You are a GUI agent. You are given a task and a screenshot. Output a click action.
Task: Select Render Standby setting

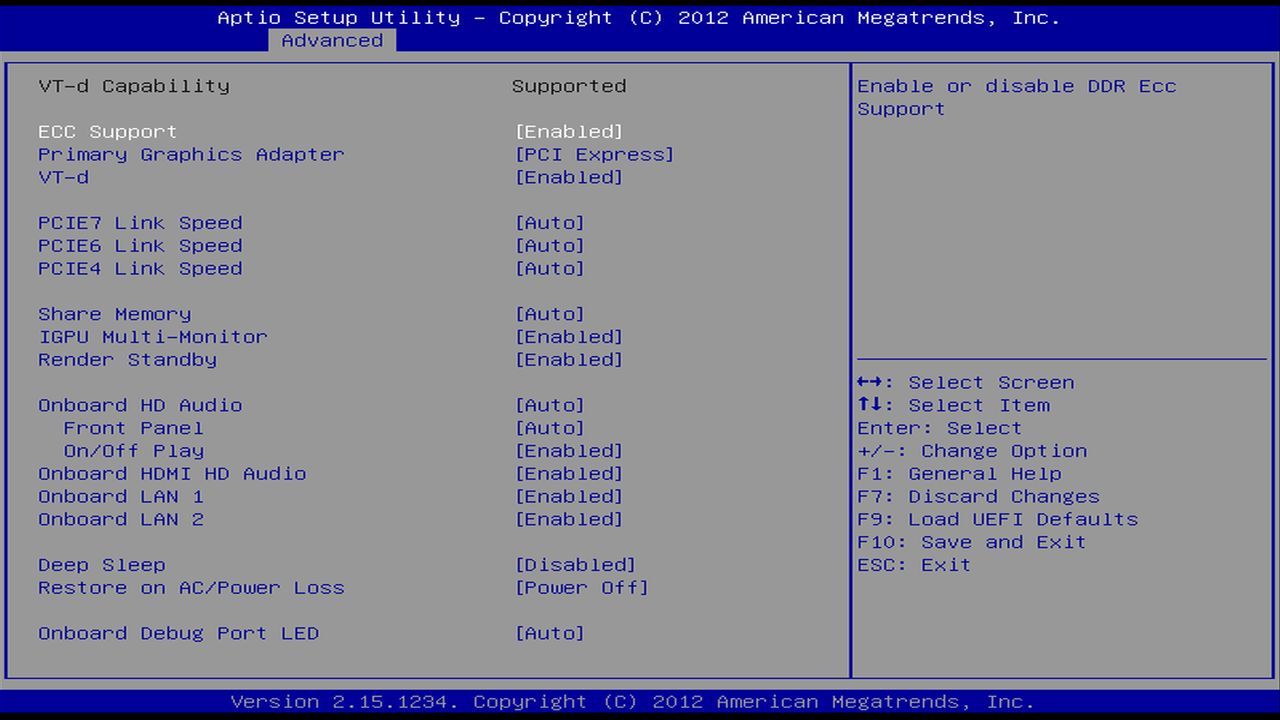(127, 359)
